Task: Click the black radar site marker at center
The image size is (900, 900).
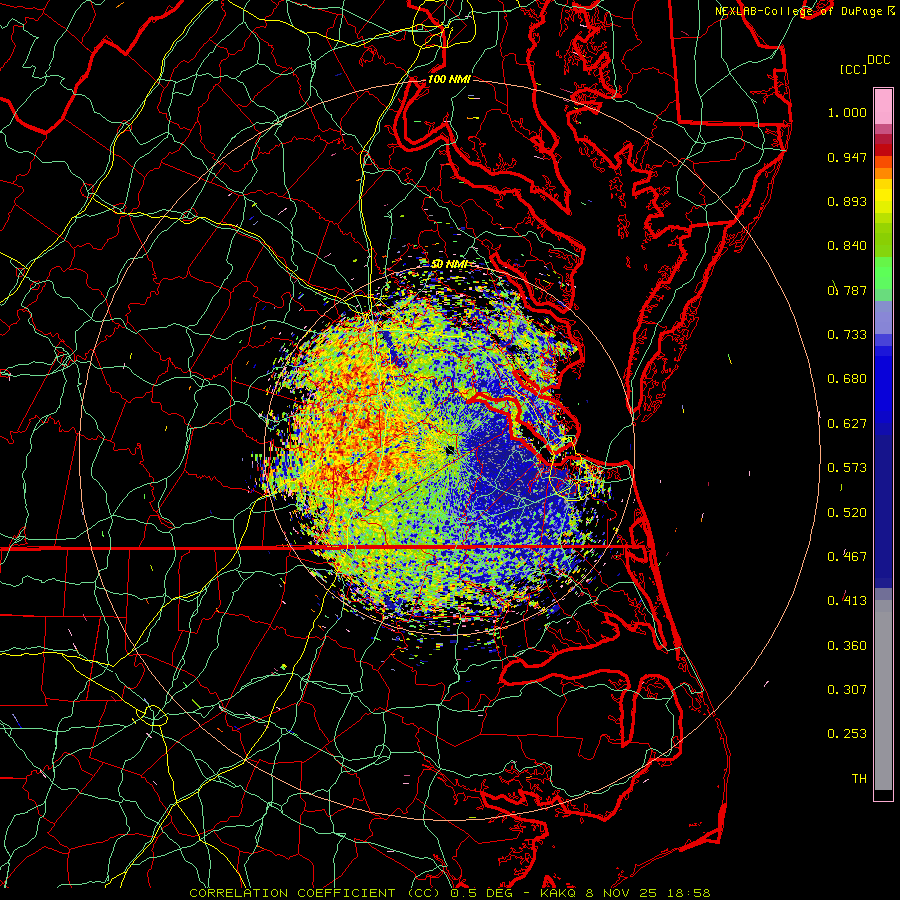Action: tap(451, 451)
